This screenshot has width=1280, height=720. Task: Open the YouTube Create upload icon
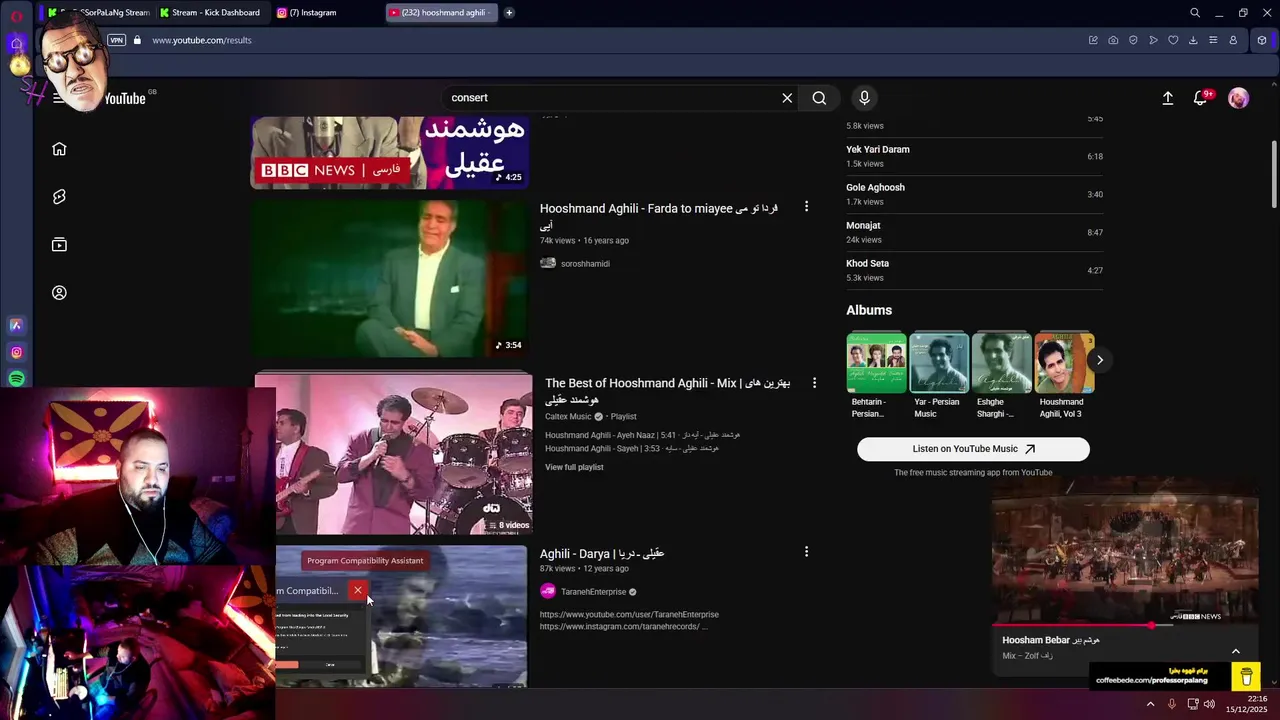pyautogui.click(x=1167, y=98)
